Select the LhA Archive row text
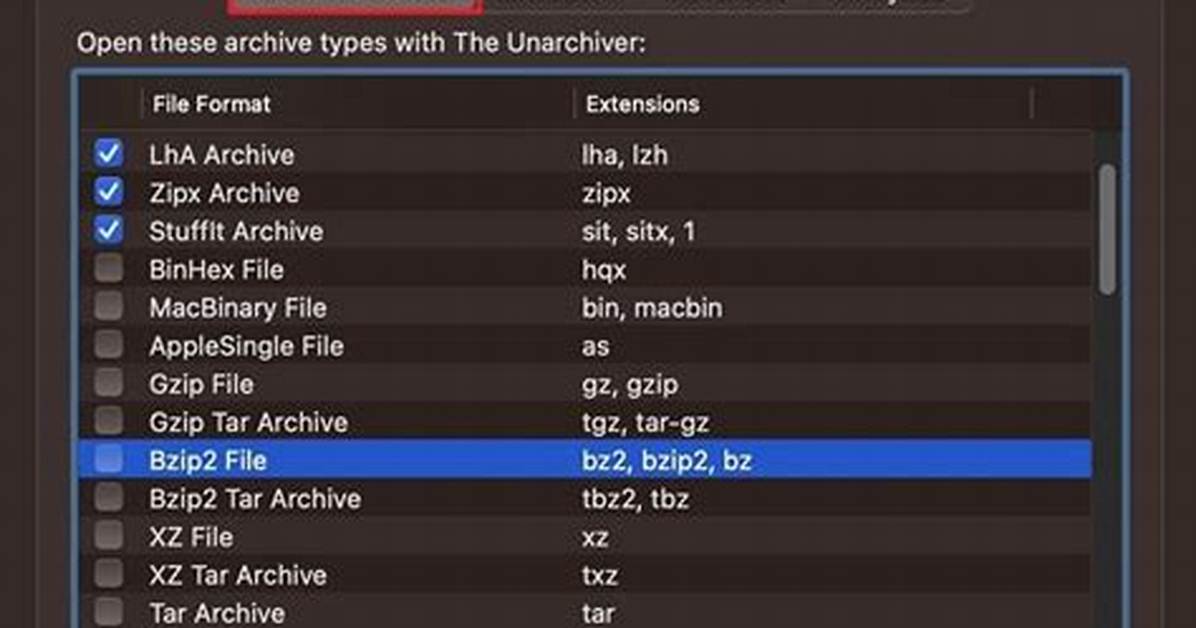The height and width of the screenshot is (628, 1196). 222,155
